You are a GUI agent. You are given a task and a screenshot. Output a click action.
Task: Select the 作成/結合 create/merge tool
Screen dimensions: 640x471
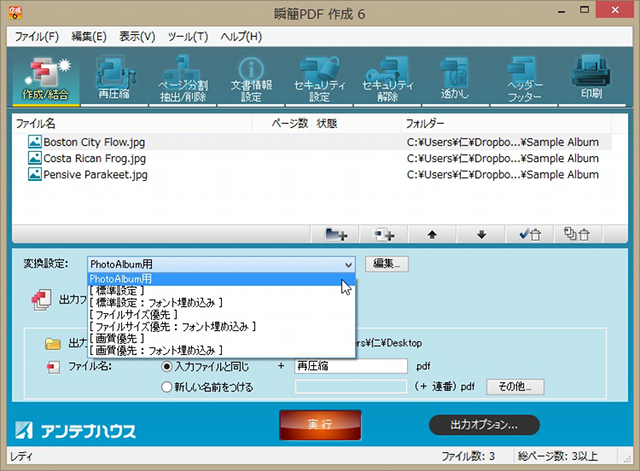(46, 78)
